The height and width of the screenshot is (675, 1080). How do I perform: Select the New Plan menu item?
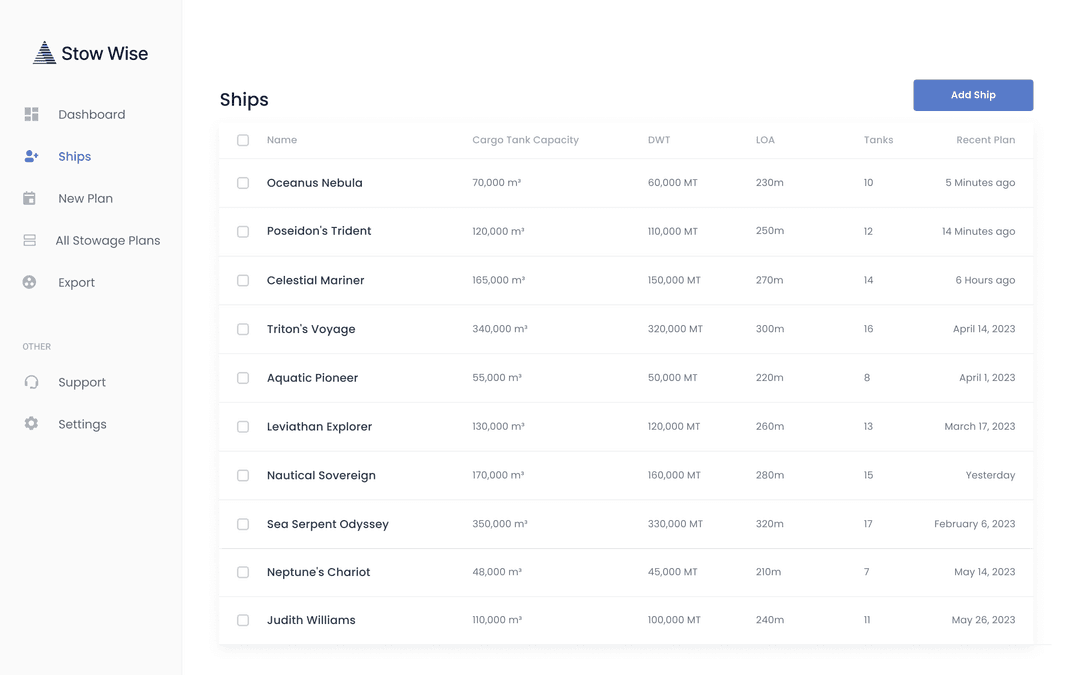[85, 198]
